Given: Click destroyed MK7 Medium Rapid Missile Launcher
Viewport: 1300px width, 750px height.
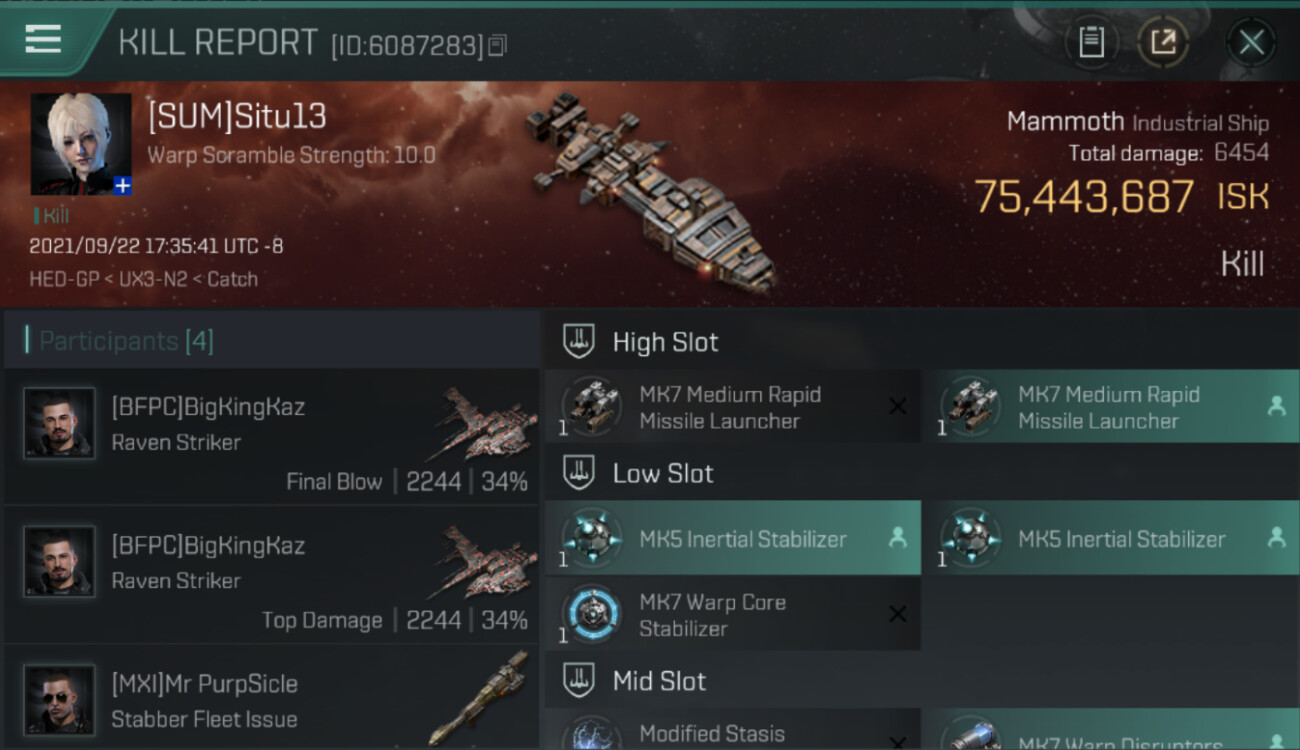Looking at the screenshot, I should [732, 407].
